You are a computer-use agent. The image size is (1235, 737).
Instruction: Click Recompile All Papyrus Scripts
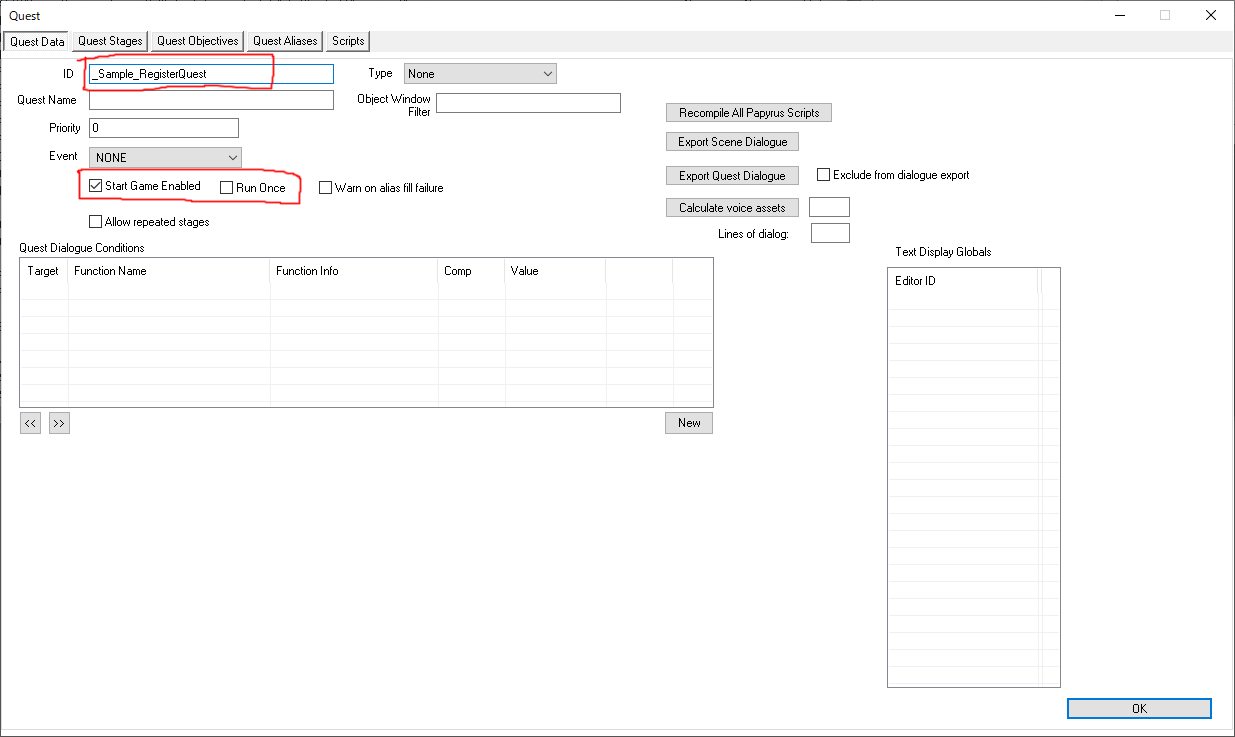(749, 113)
